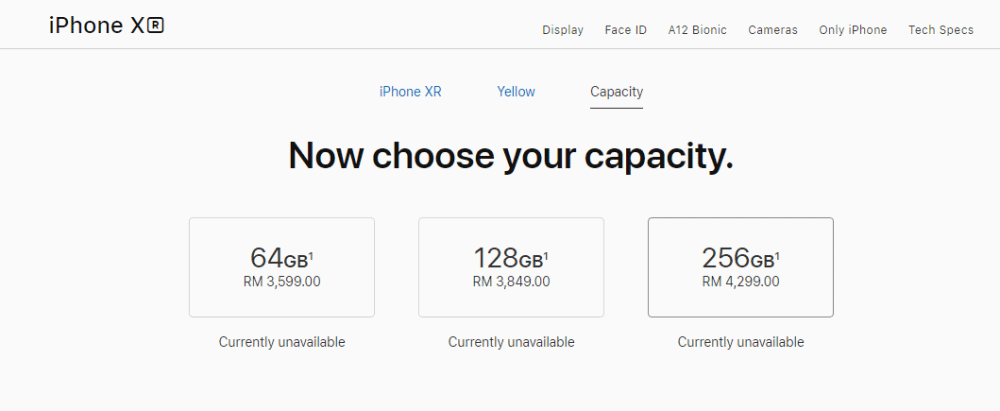This screenshot has height=411, width=1000.
Task: Click Currently unavailable under the 256GB card
Action: (740, 342)
